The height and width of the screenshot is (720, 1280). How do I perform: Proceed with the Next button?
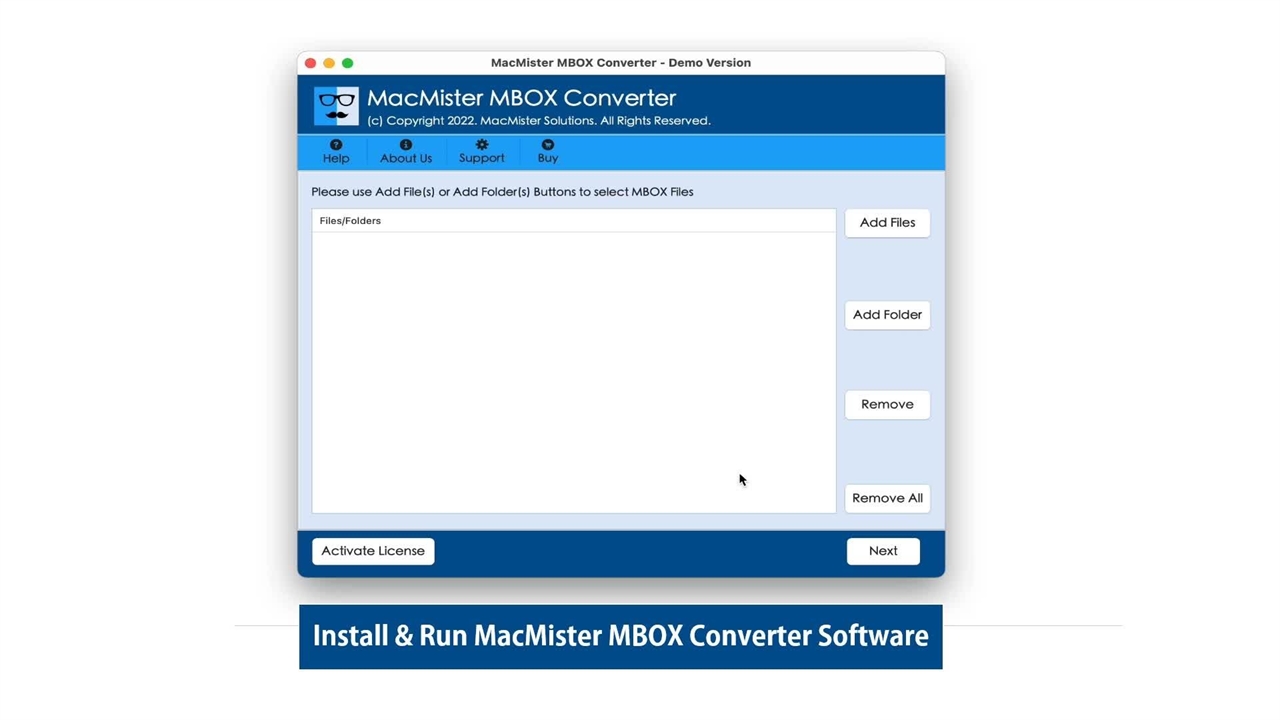click(x=883, y=551)
